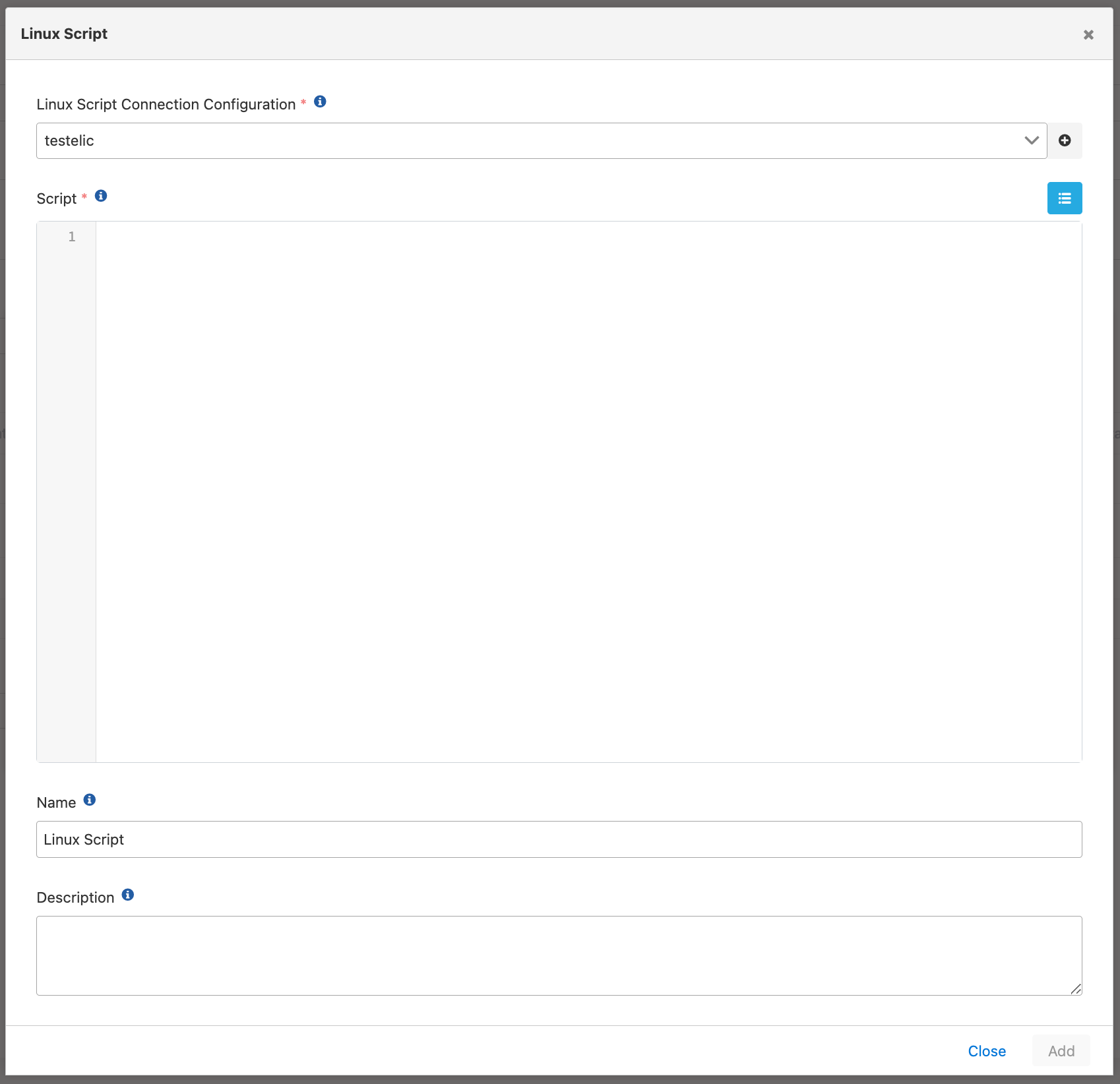1120x1084 pixels.
Task: Click the Script field label
Action: [57, 199]
